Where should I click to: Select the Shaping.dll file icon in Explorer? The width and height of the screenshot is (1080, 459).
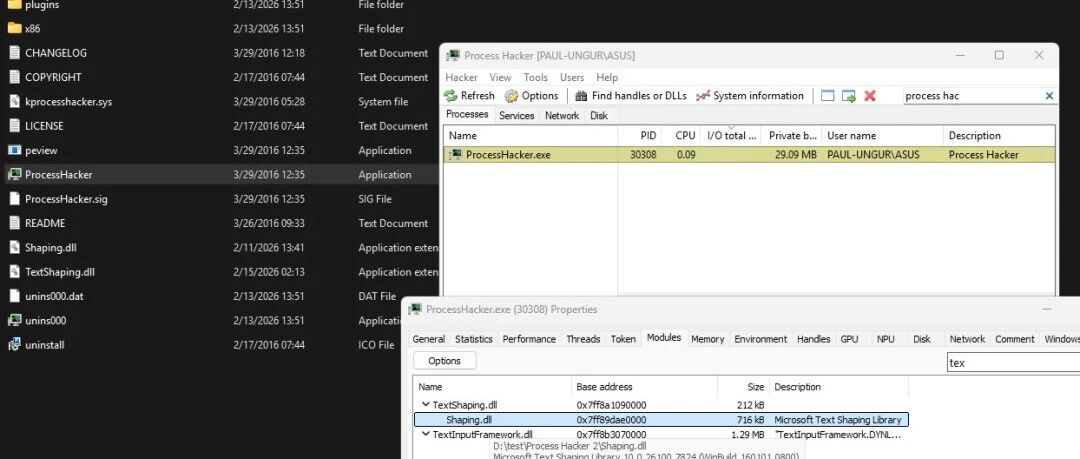14,247
